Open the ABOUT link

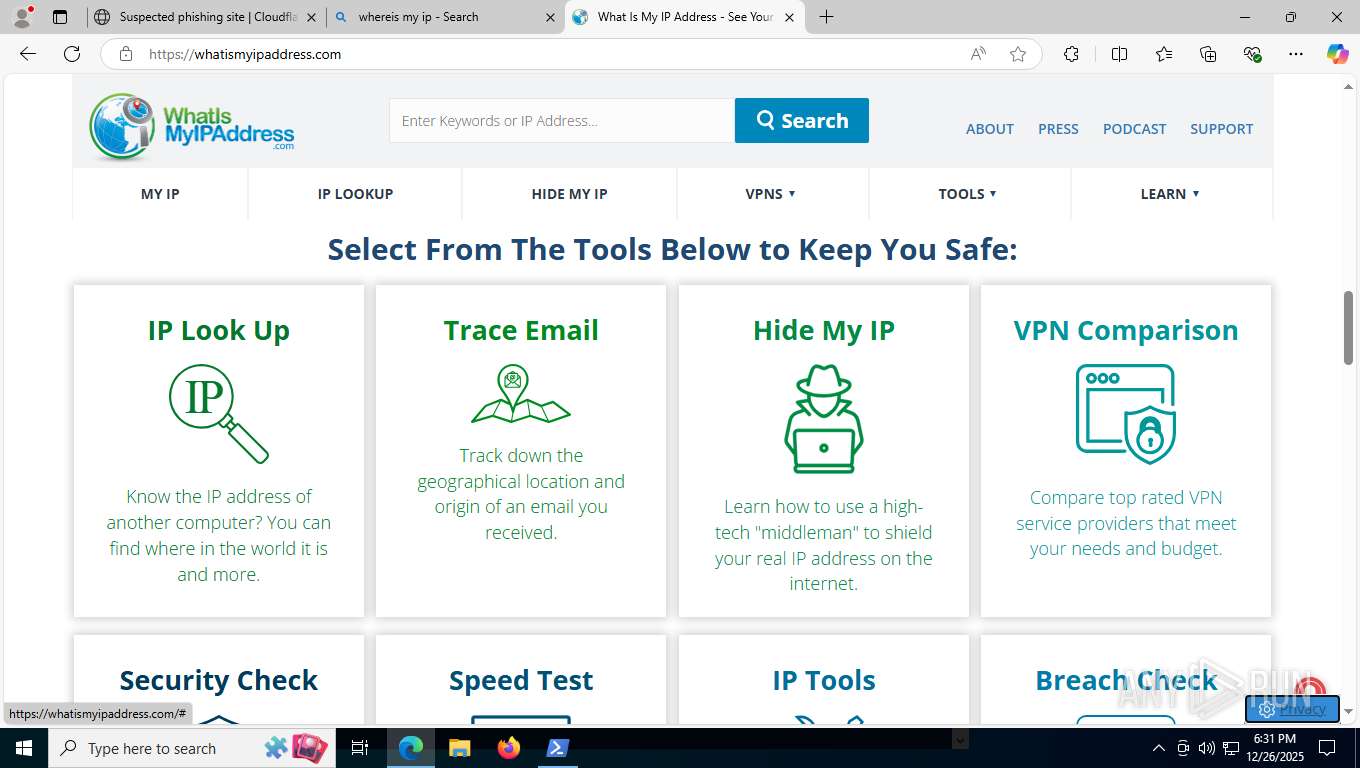[x=990, y=129]
